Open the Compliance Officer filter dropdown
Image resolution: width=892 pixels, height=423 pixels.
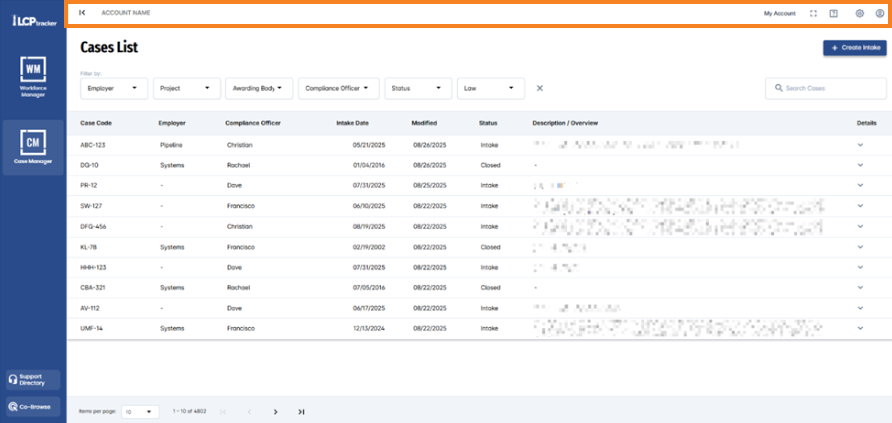pyautogui.click(x=338, y=89)
